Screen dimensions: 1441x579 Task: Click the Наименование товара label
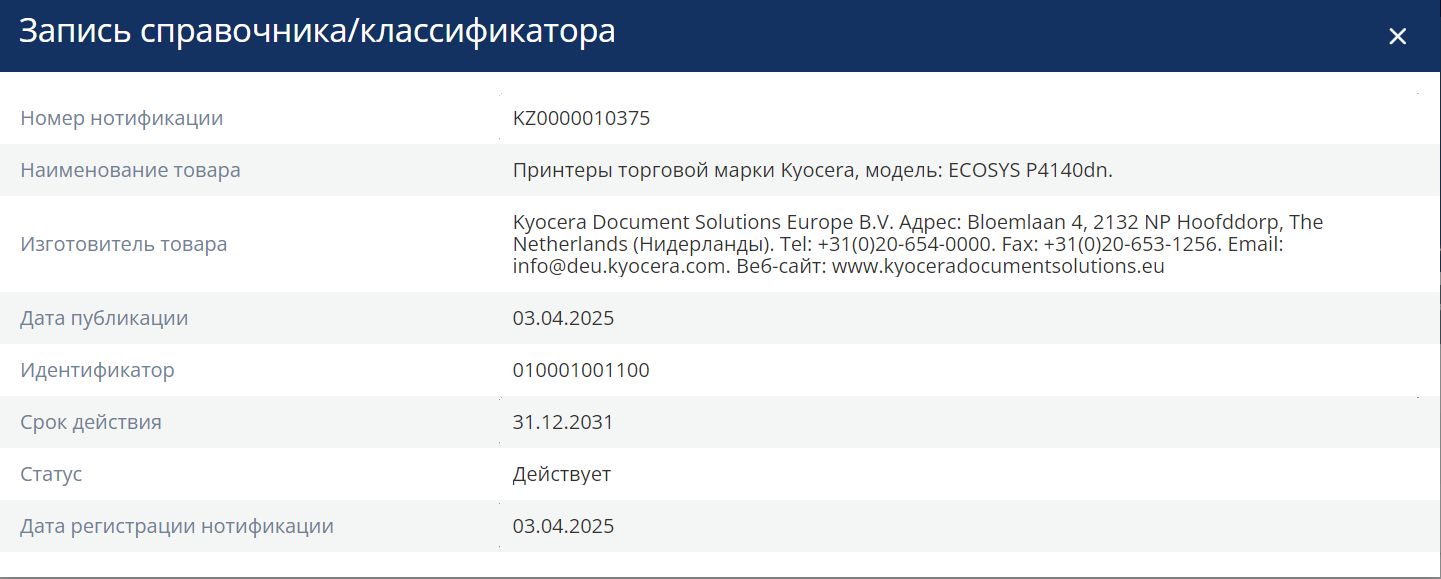[x=130, y=170]
